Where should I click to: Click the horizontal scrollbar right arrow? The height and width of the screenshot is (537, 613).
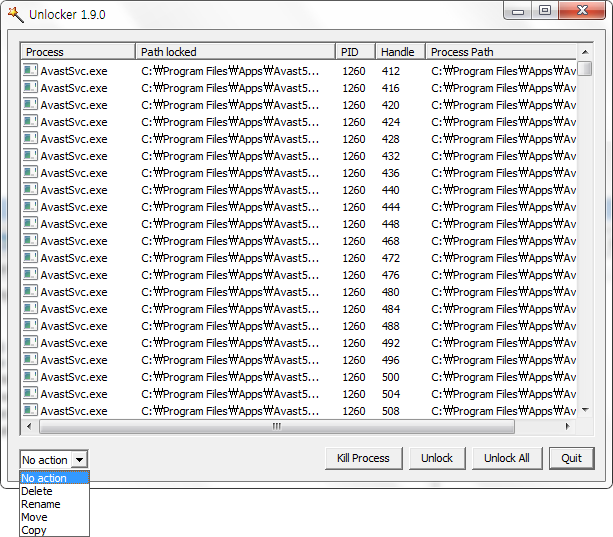(x=568, y=426)
